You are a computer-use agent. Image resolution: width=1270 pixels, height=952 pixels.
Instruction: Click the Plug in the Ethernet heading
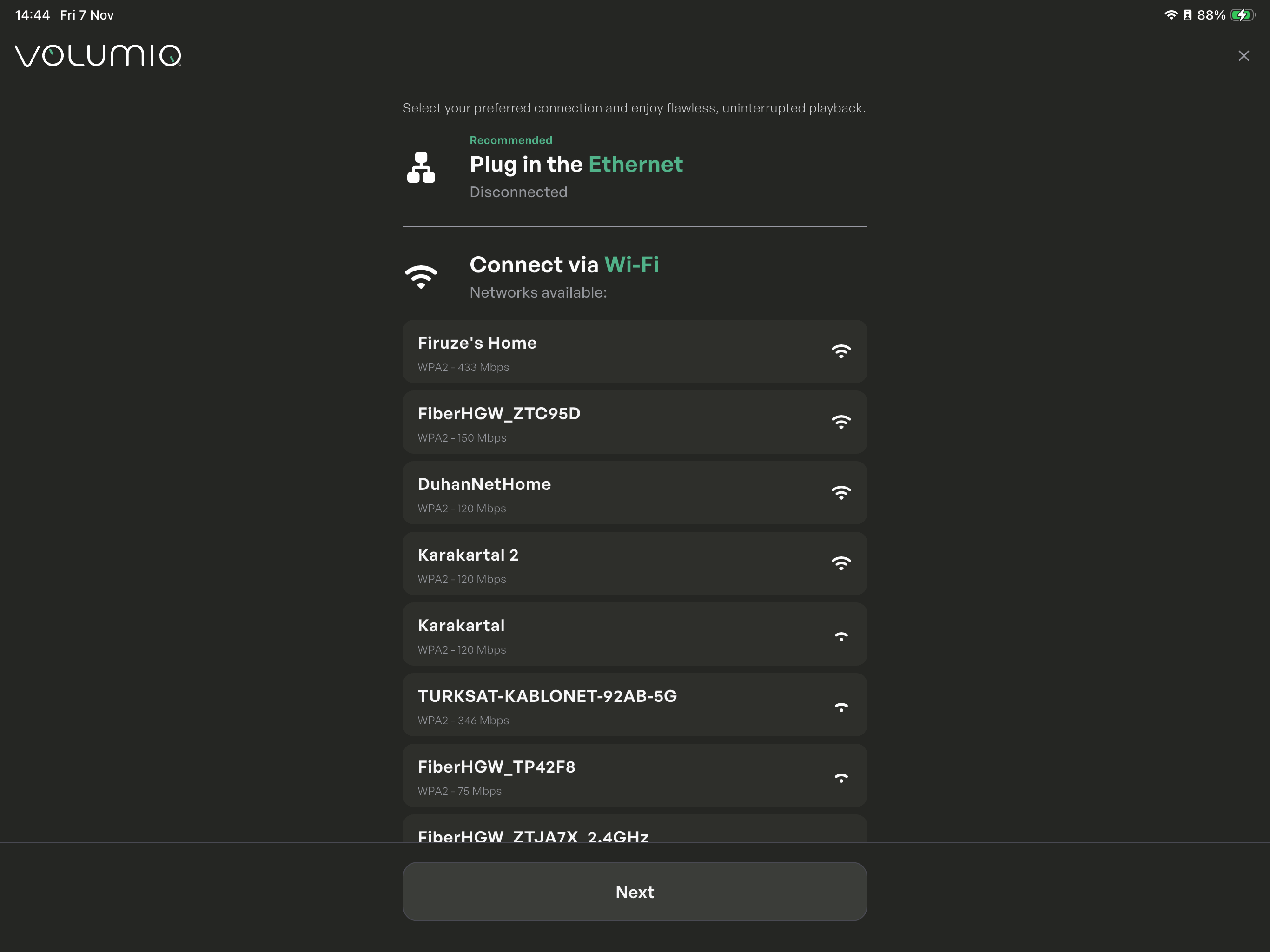tap(576, 165)
